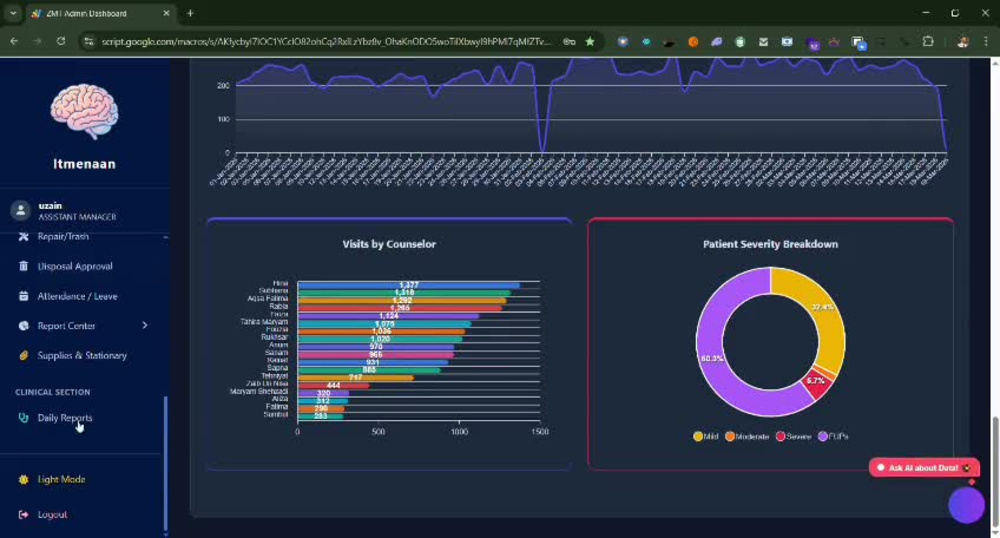
Task: Click the logout arrow icon
Action: (24, 514)
